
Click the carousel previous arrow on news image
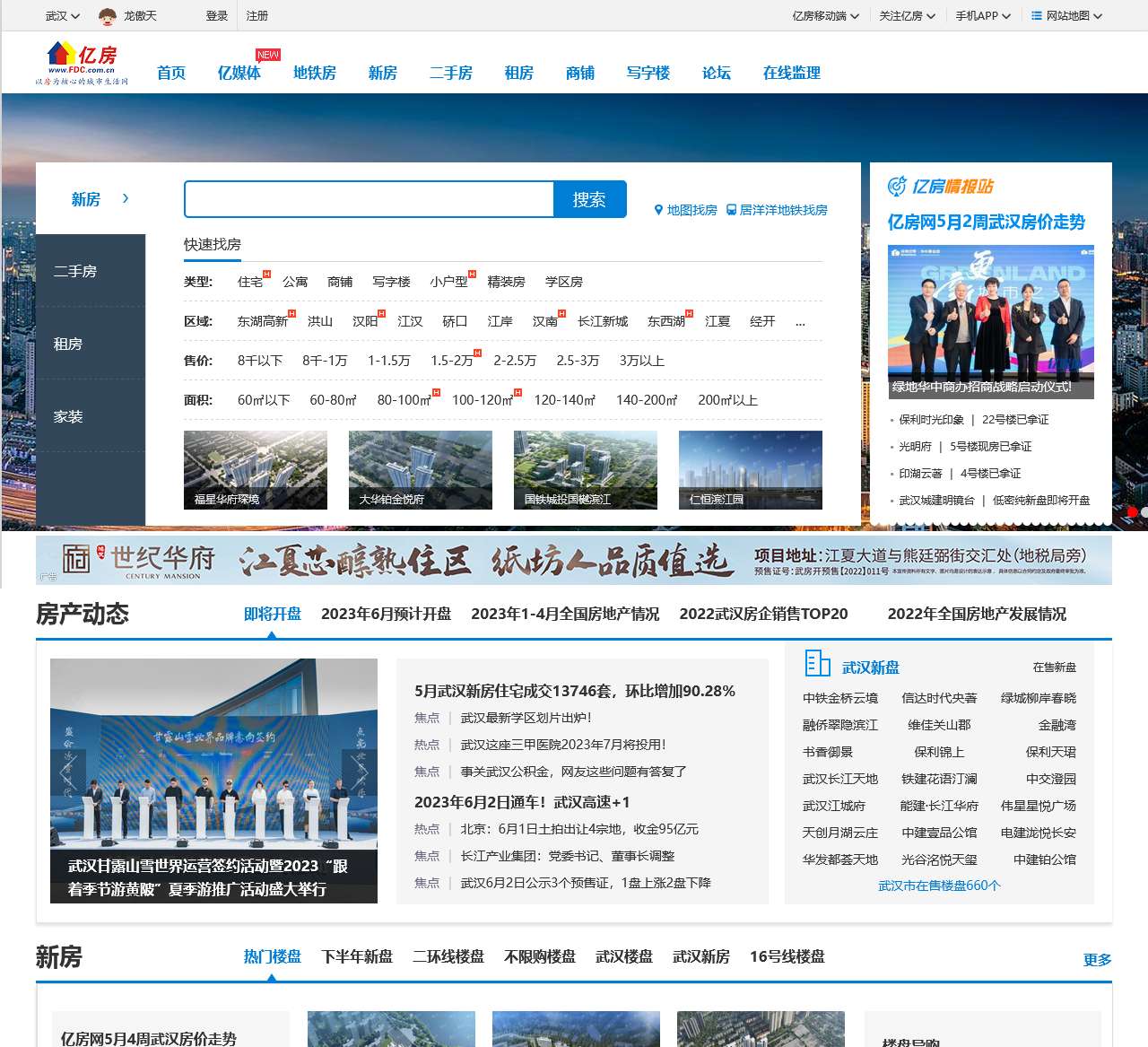point(68,772)
